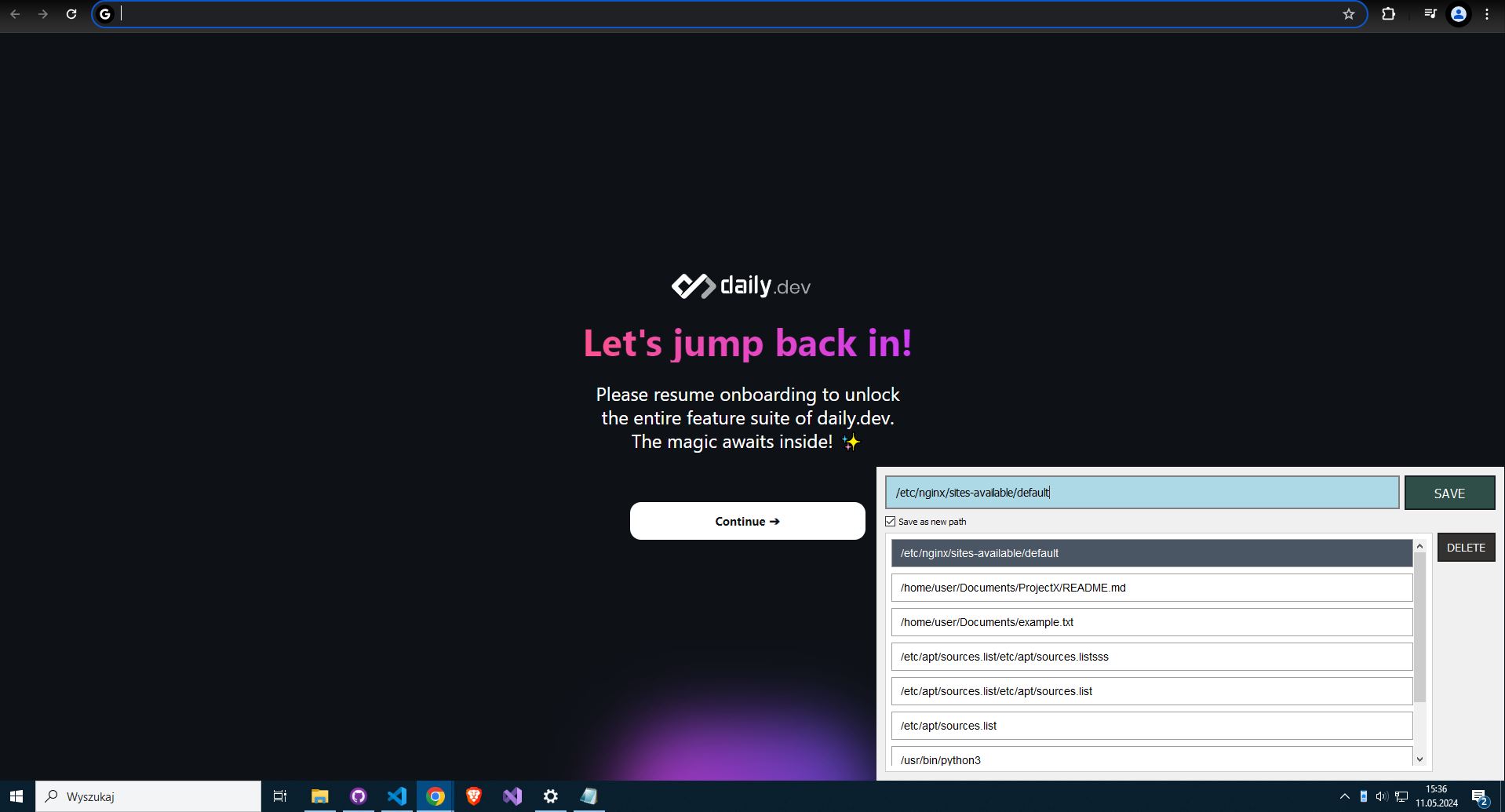Open the media controls icon
1505x812 pixels.
pyautogui.click(x=1430, y=14)
